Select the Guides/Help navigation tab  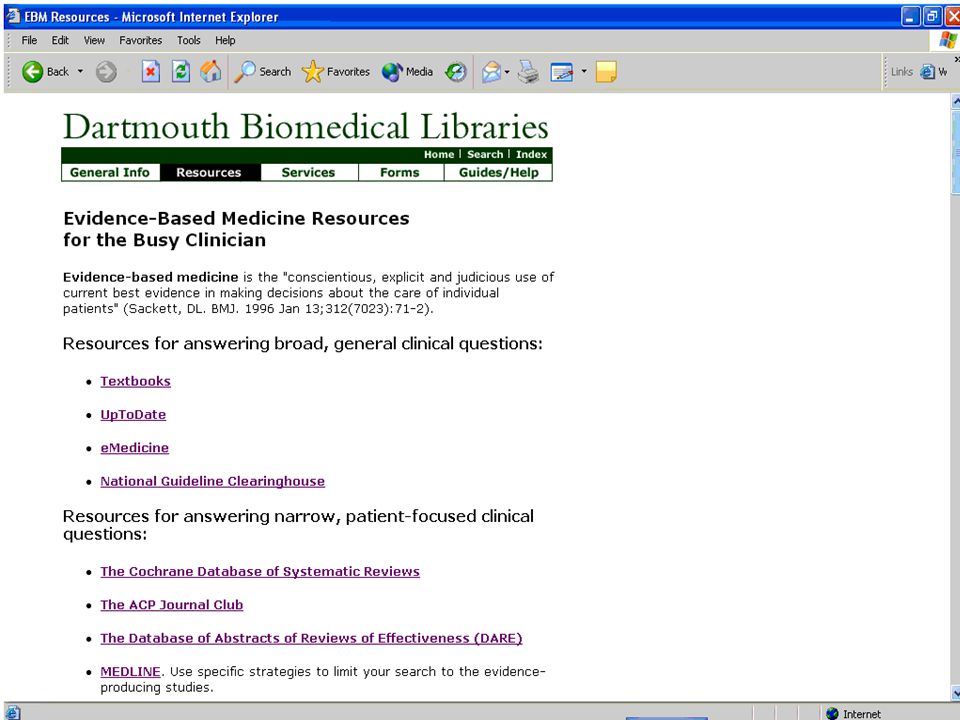[499, 173]
